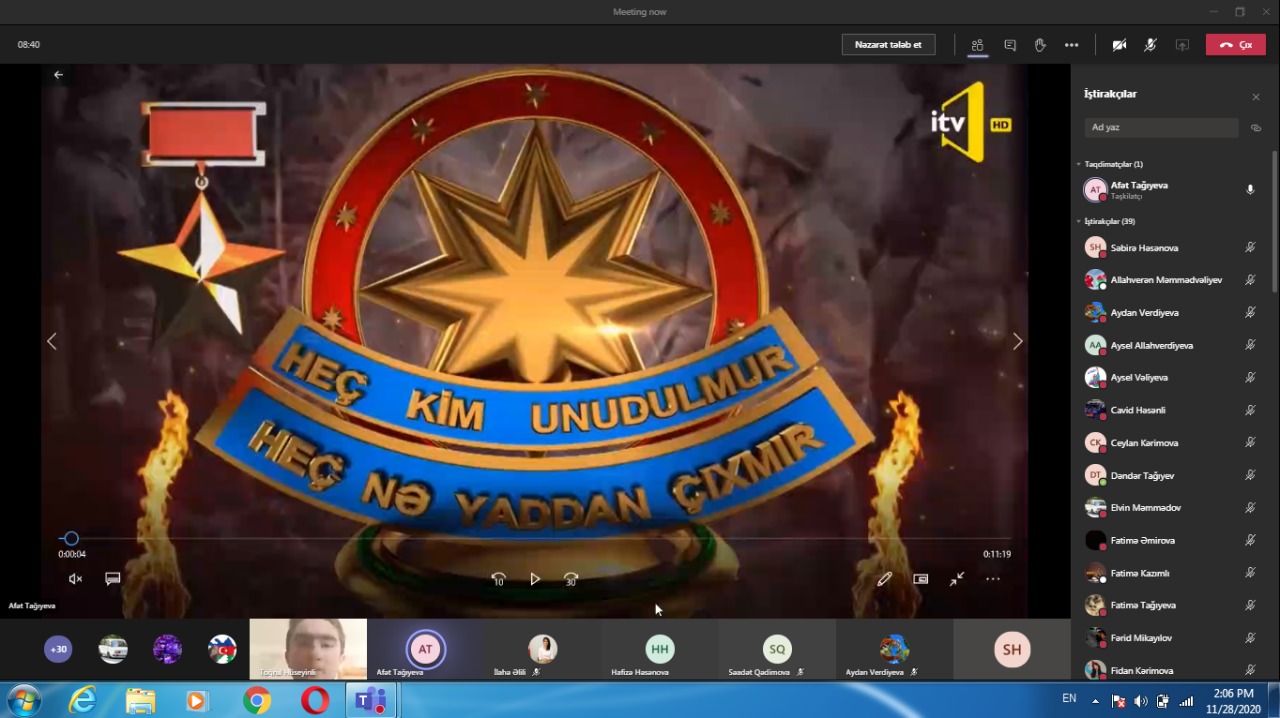The image size is (1280, 718).
Task: Open Windows Start menu
Action: pos(23,700)
